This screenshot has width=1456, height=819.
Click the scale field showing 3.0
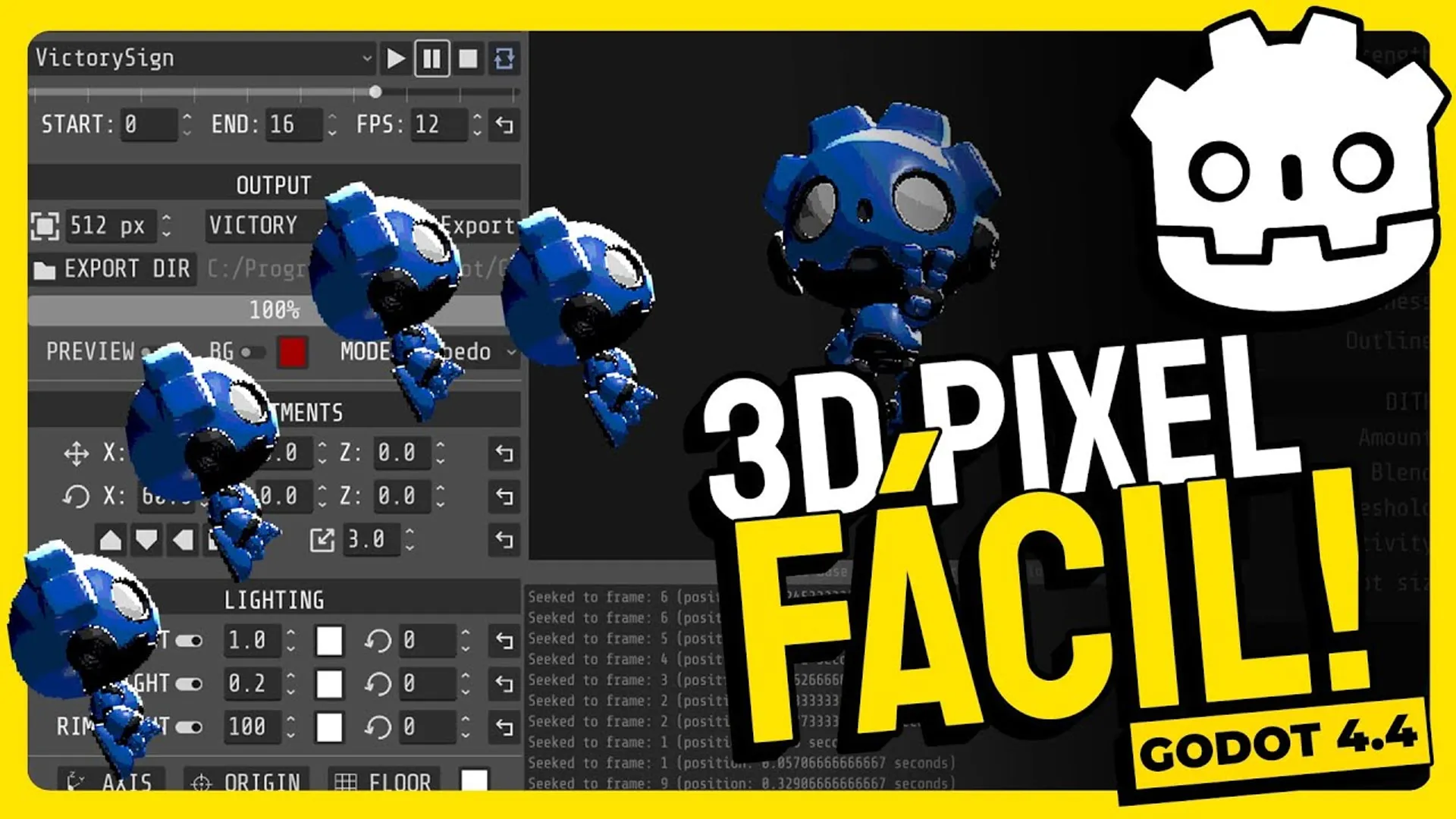click(x=372, y=540)
